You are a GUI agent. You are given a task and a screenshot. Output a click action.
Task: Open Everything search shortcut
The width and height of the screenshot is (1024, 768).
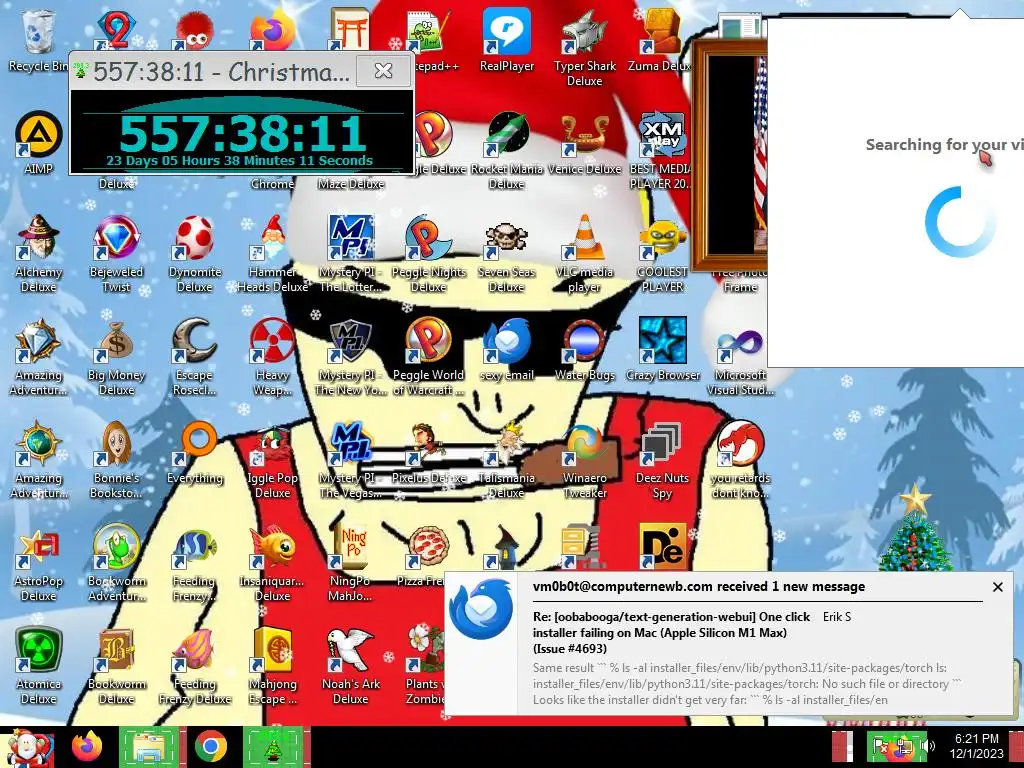click(195, 453)
